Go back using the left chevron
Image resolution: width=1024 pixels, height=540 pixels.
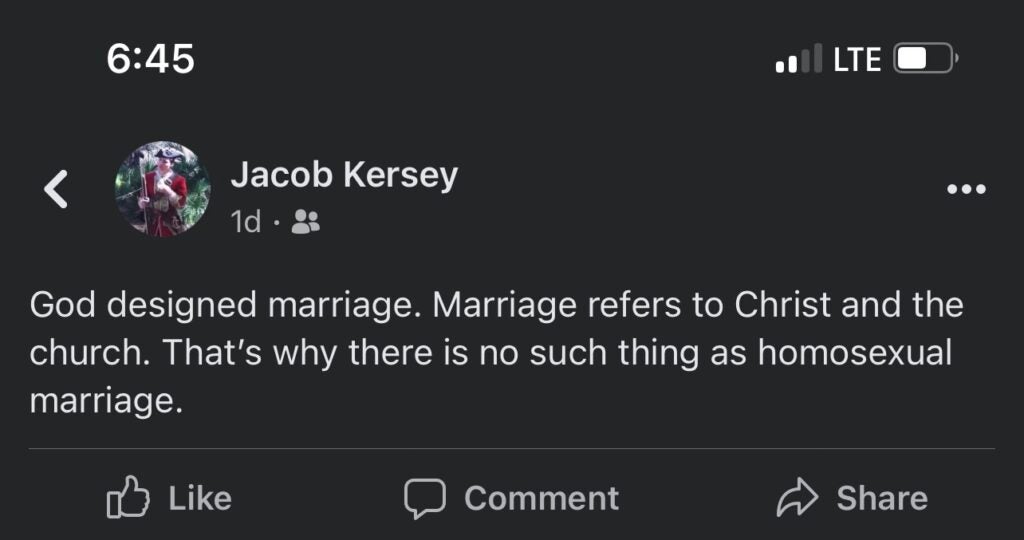pos(57,189)
